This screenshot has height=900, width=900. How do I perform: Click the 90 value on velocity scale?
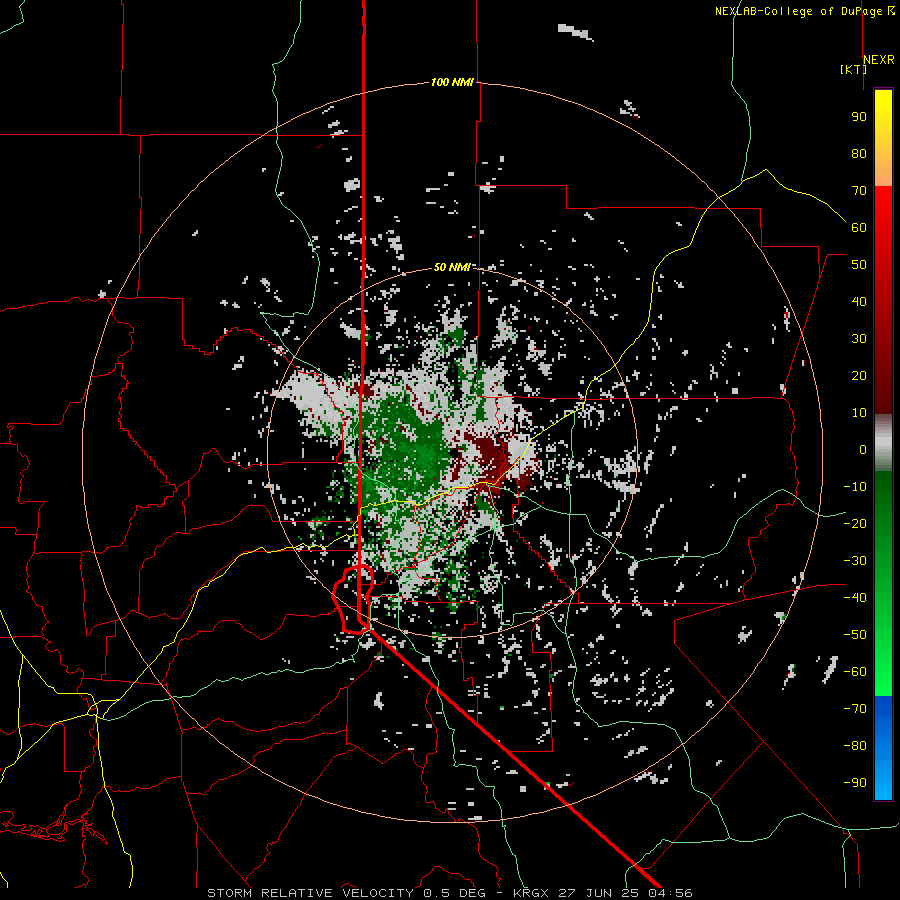[859, 117]
